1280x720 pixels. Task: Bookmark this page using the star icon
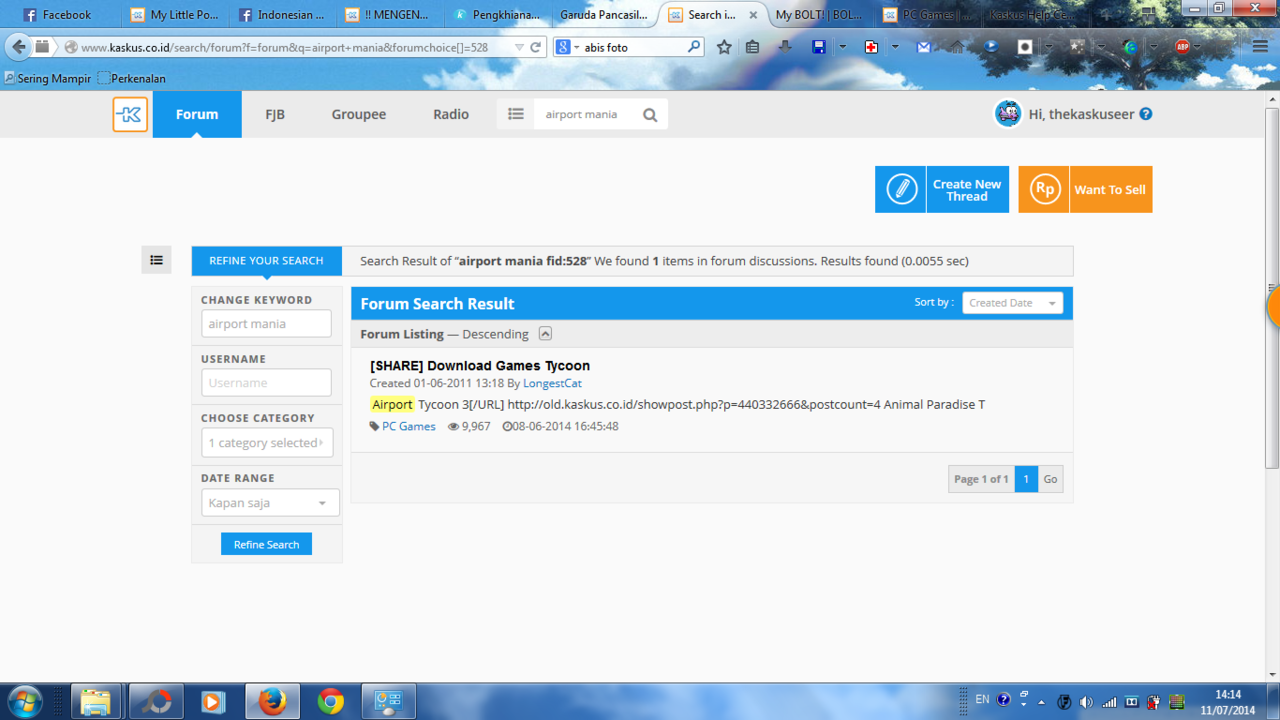coord(724,46)
